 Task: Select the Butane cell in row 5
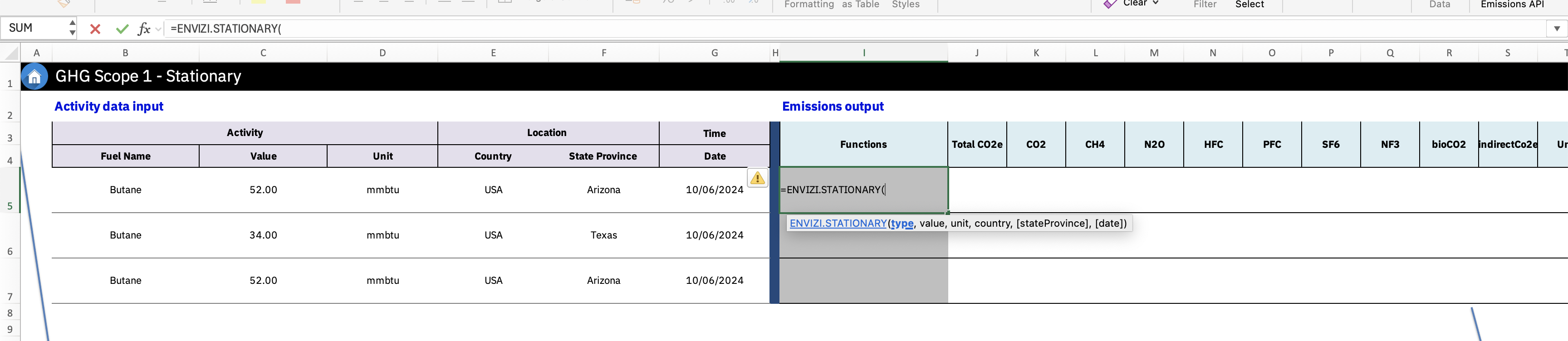point(125,190)
